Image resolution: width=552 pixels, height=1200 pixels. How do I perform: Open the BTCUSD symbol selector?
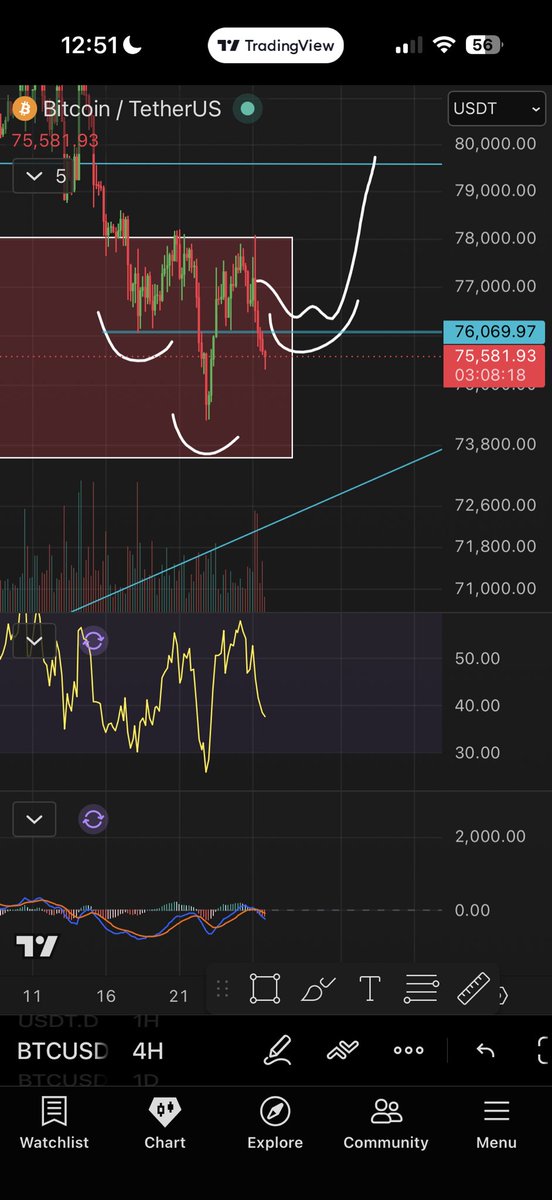62,1051
